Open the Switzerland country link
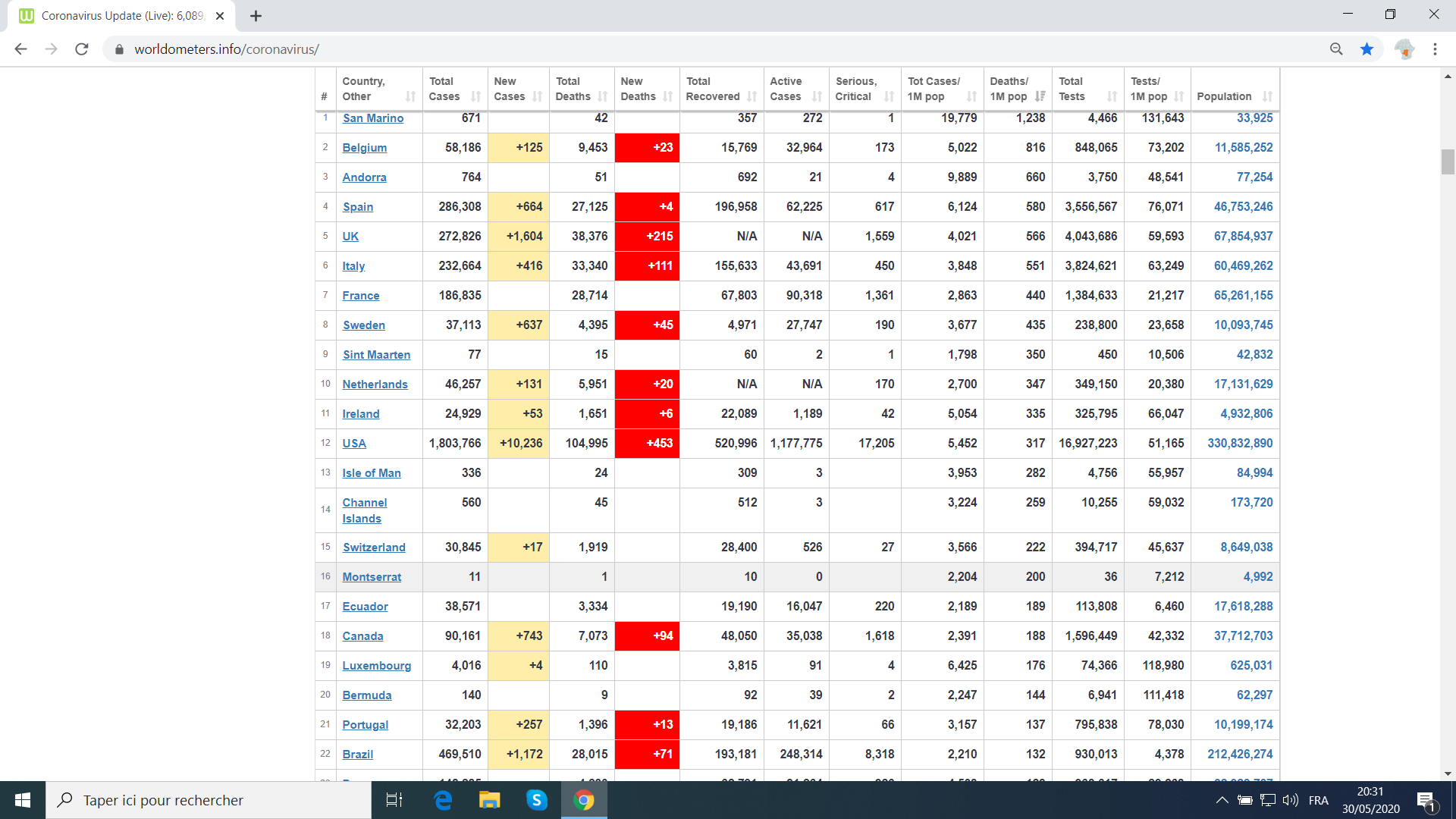The image size is (1456, 819). (x=374, y=548)
